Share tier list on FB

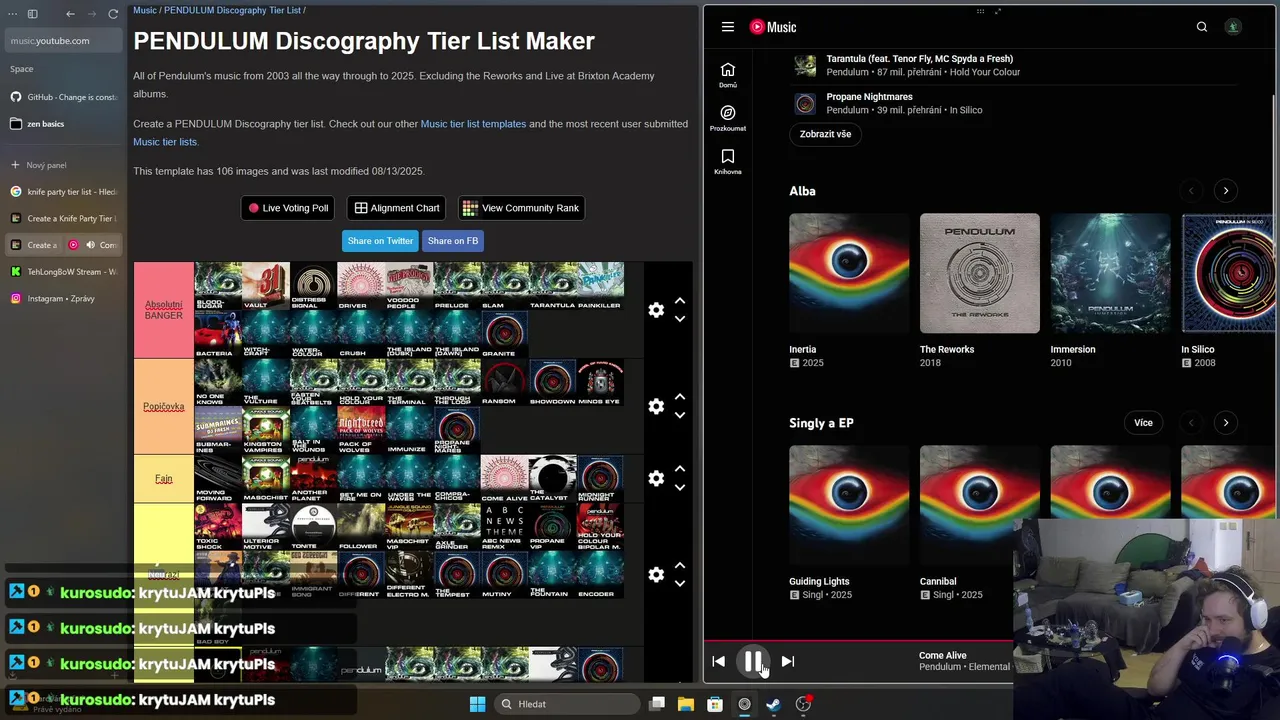tap(453, 241)
